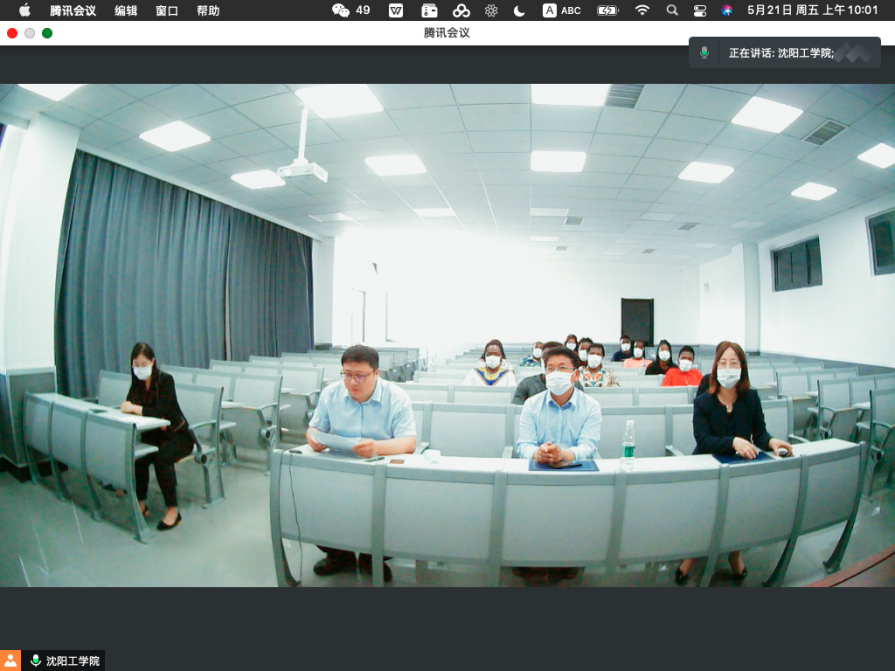895x671 pixels.
Task: Open the 窗口 menu
Action: click(x=167, y=10)
